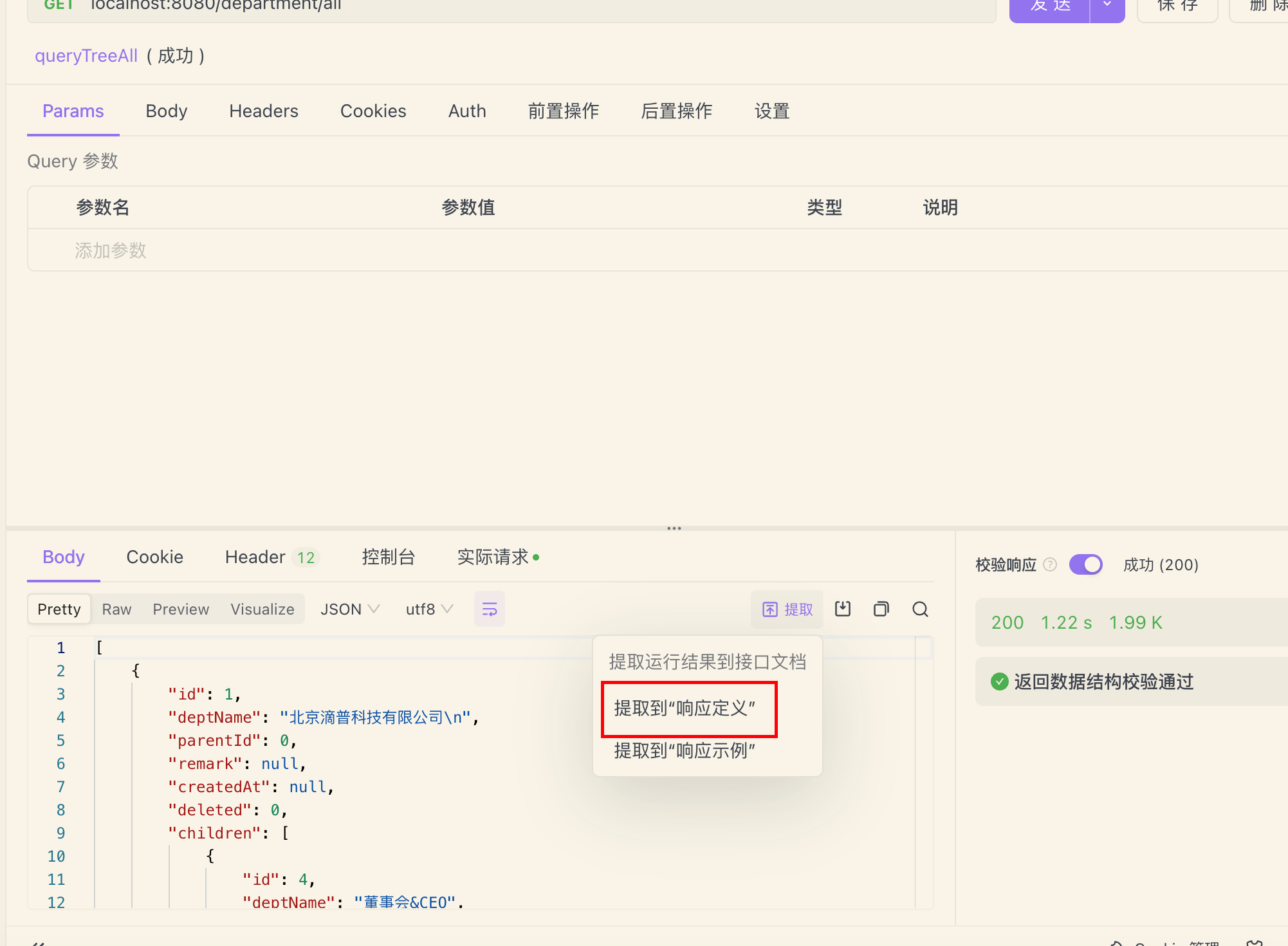Click the three-dots panel divider handle
Screen dimensions: 1288x946
click(x=674, y=528)
